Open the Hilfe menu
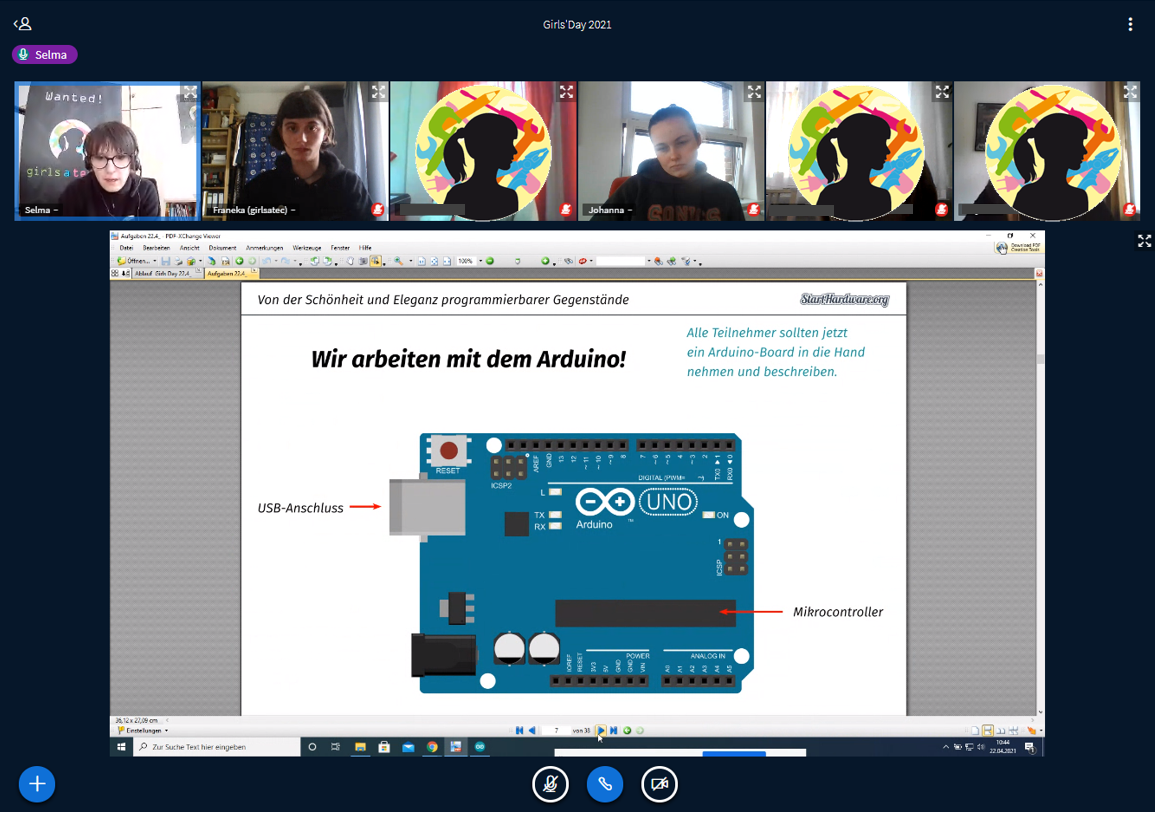This screenshot has width=1157, height=814. coord(365,248)
